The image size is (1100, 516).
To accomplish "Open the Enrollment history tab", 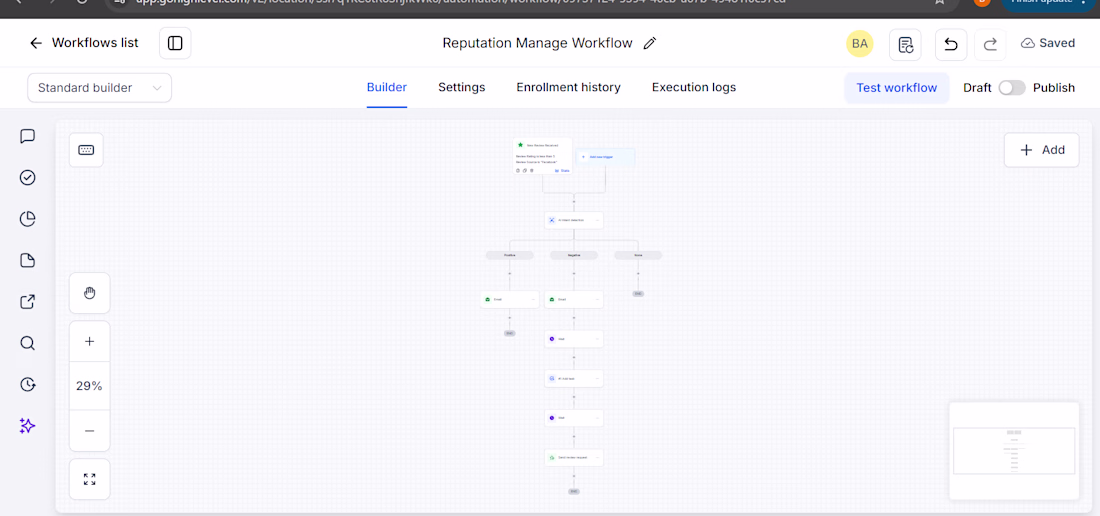I will [568, 88].
